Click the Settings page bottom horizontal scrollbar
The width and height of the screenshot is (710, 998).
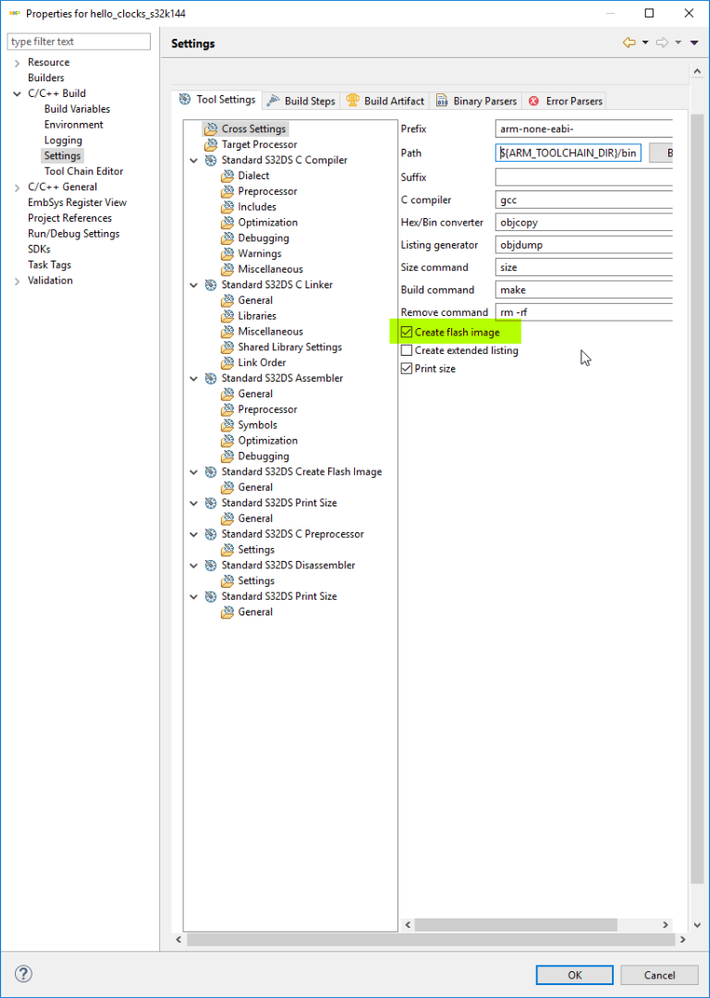pos(431,939)
